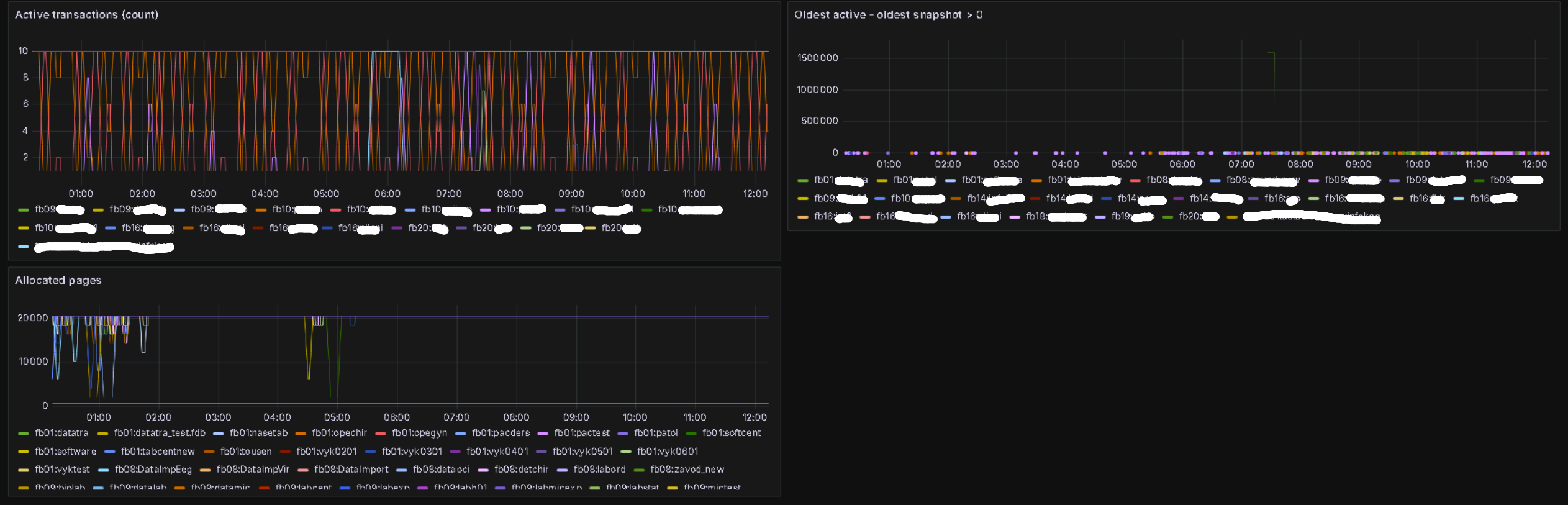Click the fb08:detchir legend label
This screenshot has width=1568, height=505.
[x=522, y=470]
